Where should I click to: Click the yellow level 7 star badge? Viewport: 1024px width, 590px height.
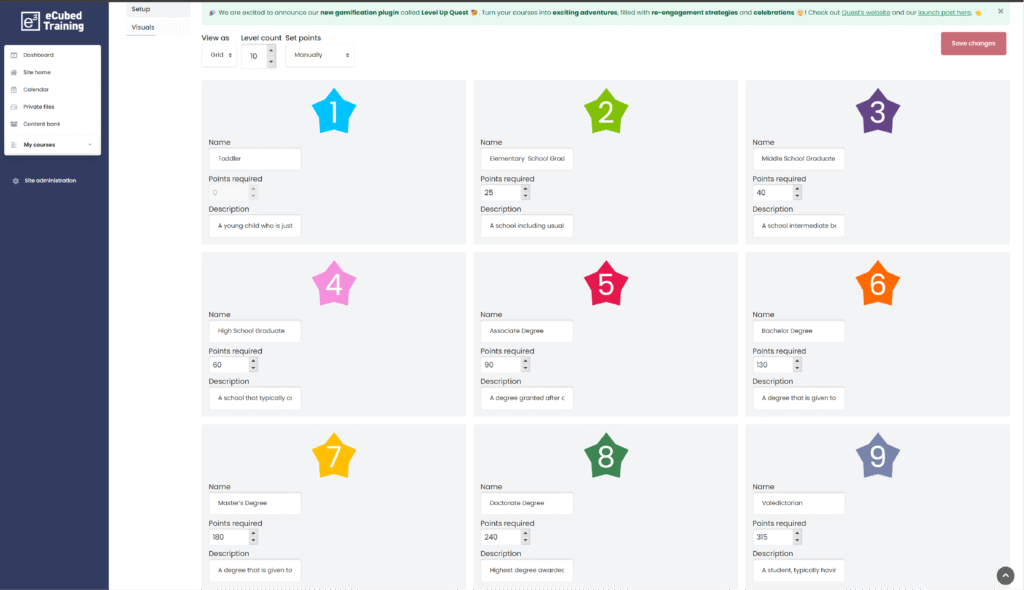tap(333, 458)
